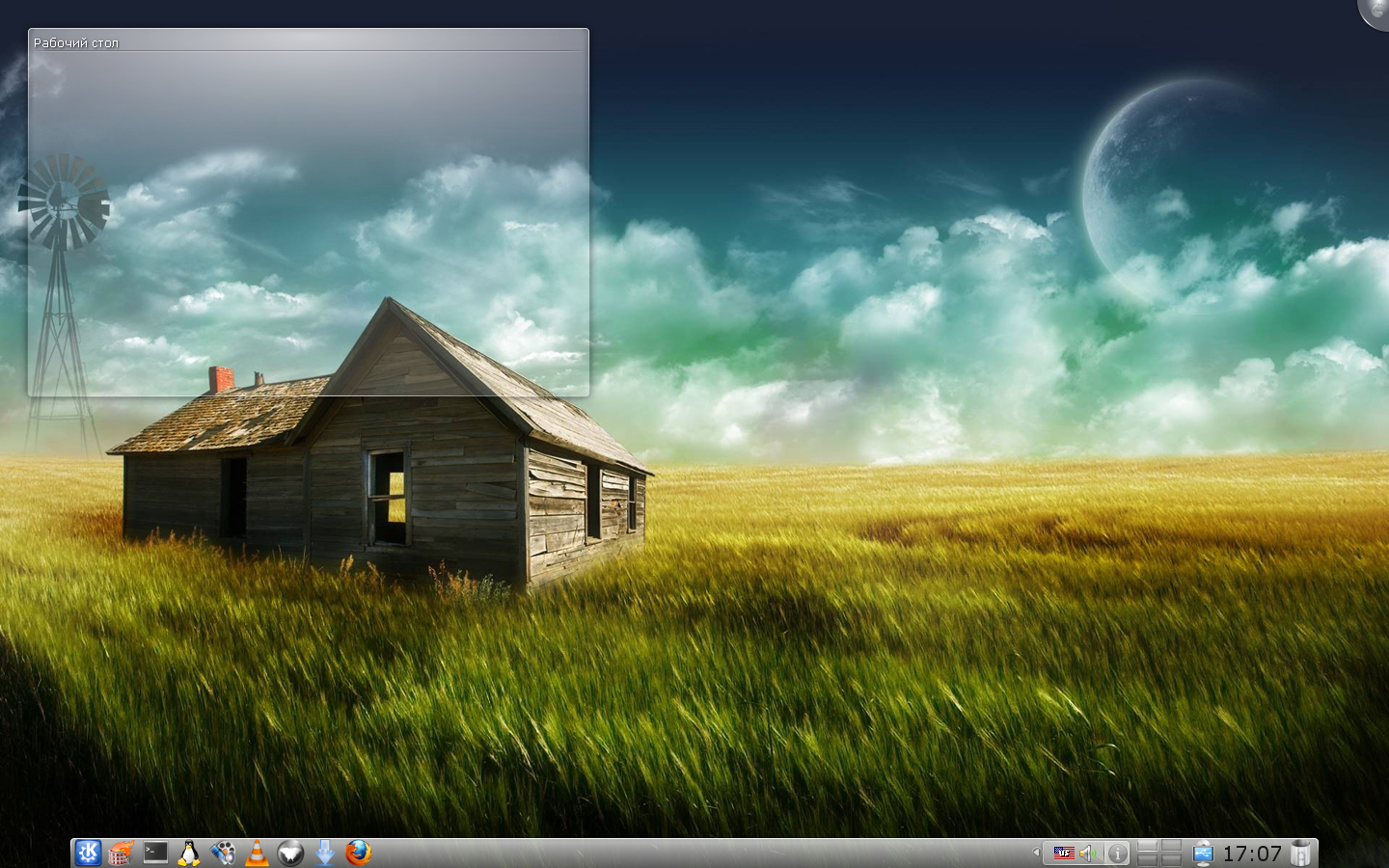1389x868 pixels.
Task: Click the Tux penguin icon in the panel
Action: coord(189,853)
